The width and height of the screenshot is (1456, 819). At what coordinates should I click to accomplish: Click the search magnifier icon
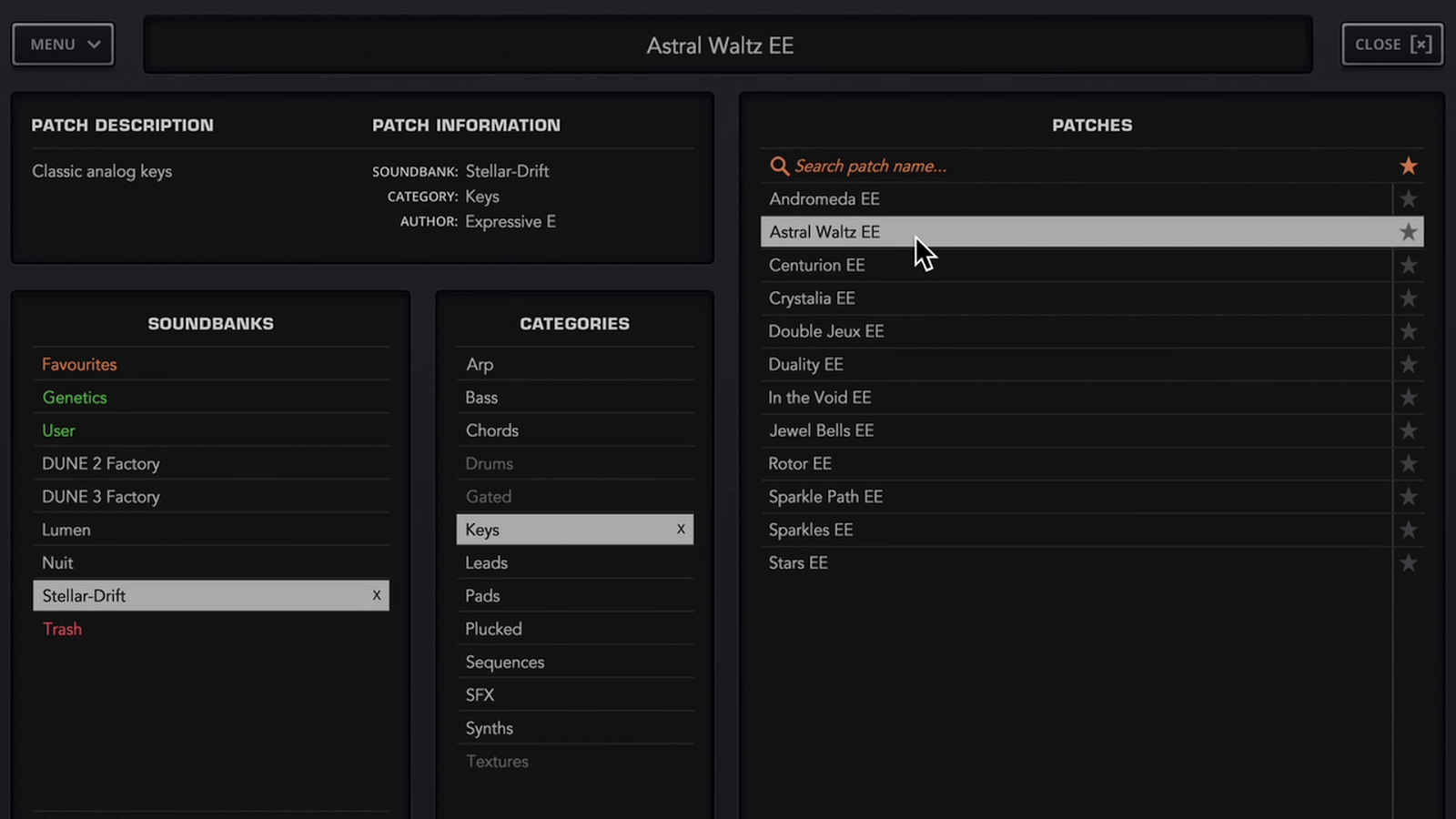779,166
